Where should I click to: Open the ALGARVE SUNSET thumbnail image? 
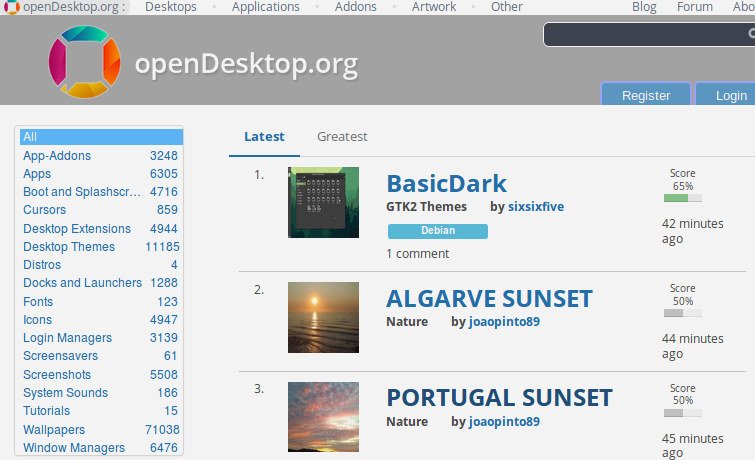(323, 317)
